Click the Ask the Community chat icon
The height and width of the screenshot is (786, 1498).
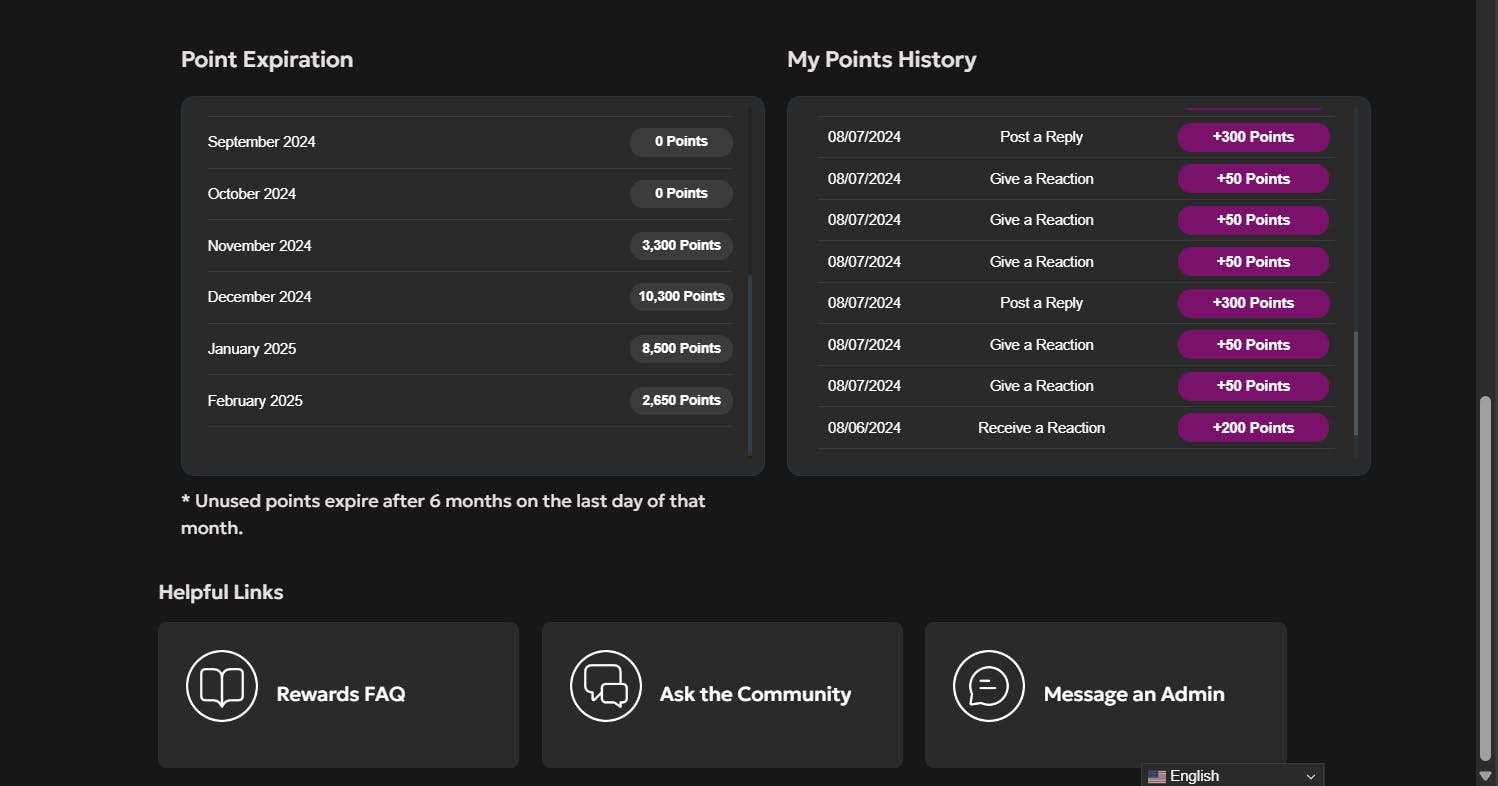point(606,686)
